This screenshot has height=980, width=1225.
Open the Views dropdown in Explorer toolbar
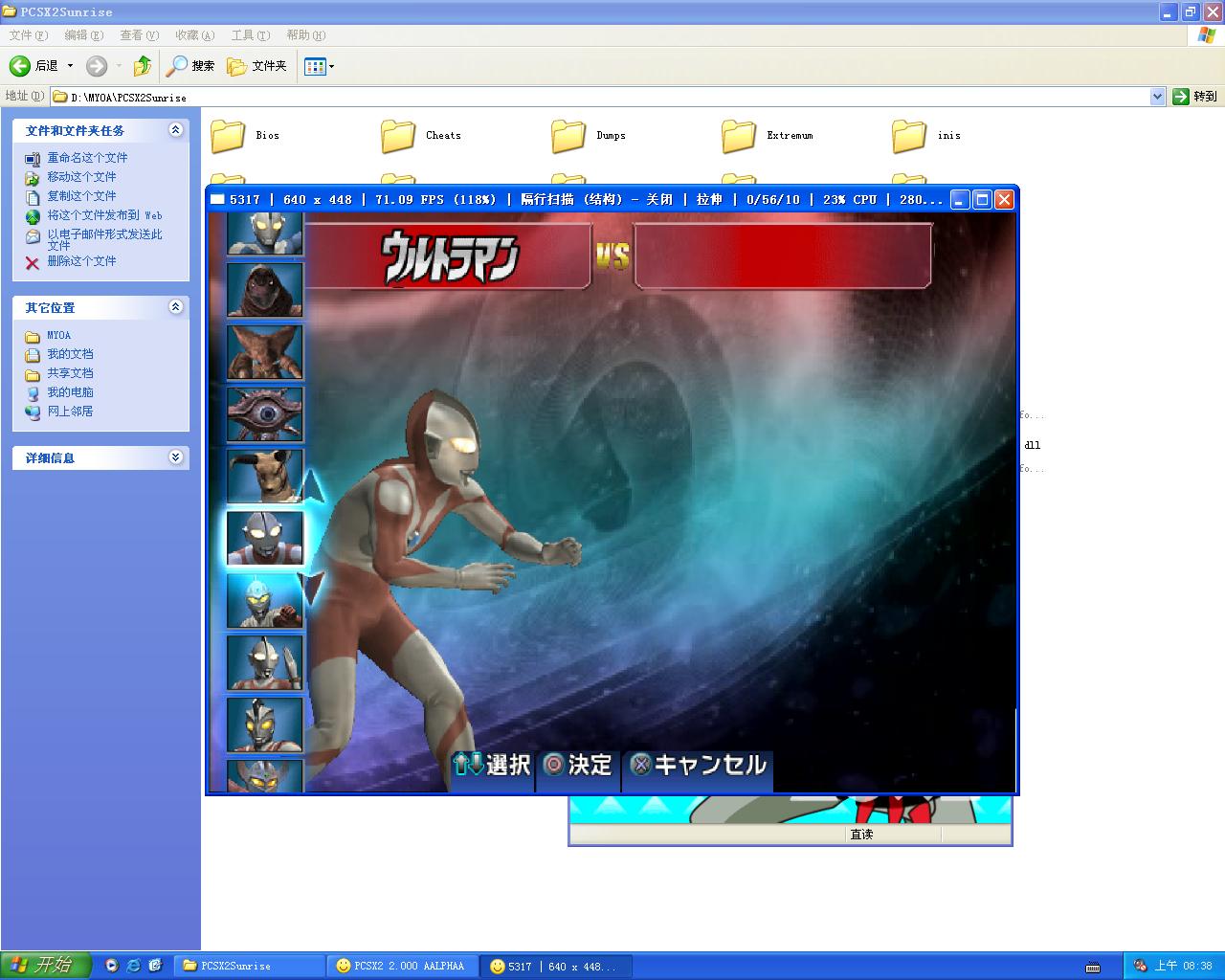[319, 66]
